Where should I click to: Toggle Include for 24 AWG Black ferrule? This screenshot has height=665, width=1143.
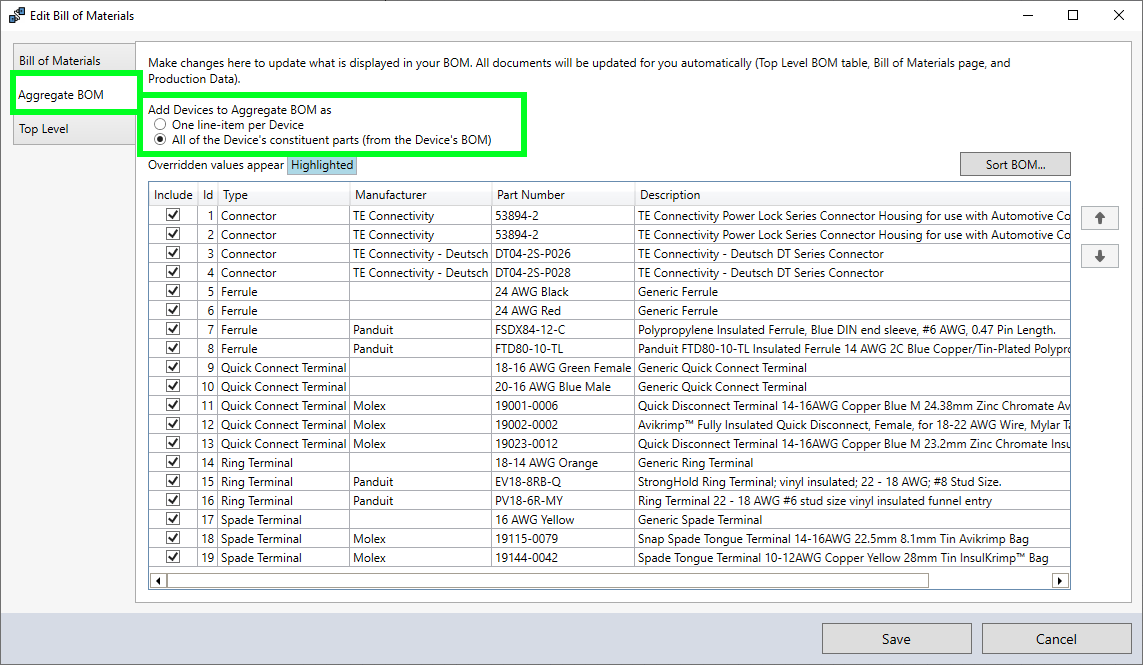click(173, 291)
